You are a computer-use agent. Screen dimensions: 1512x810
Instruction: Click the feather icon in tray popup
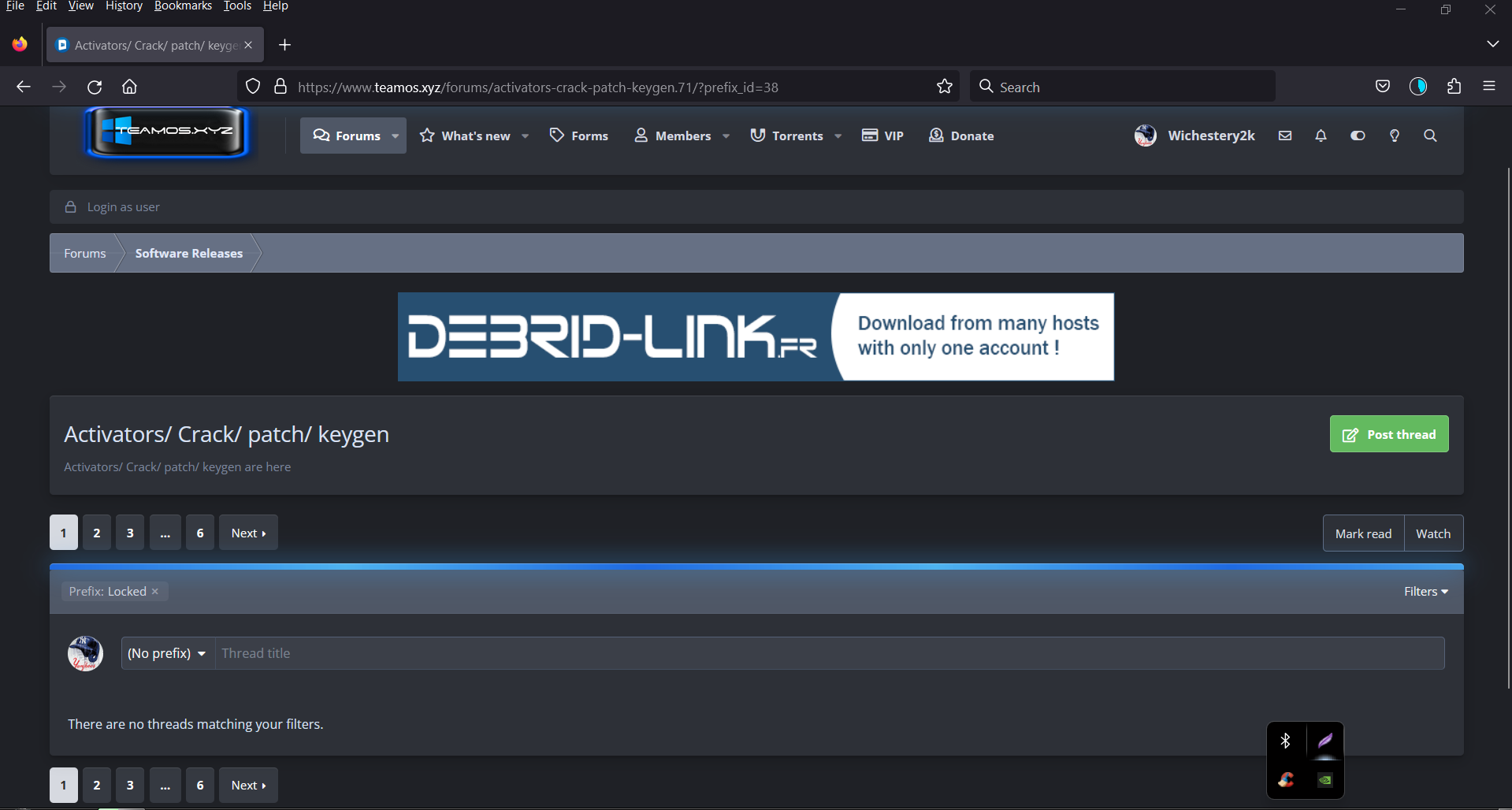click(1325, 741)
